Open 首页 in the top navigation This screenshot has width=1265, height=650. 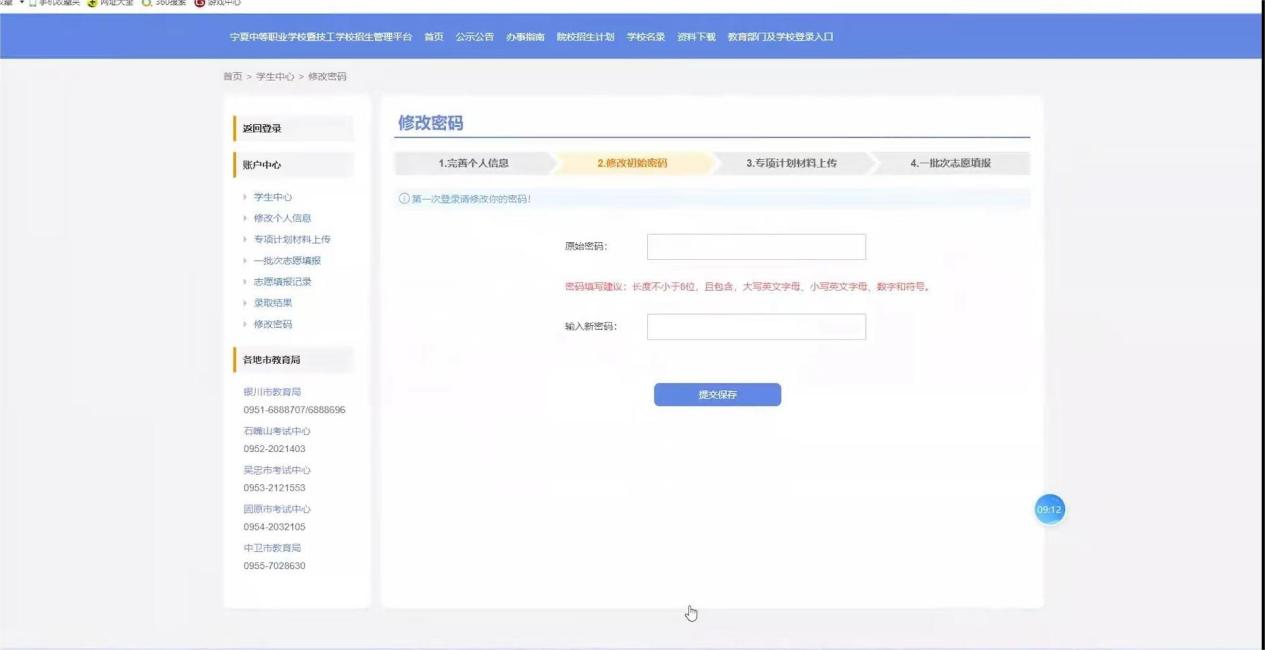coord(433,37)
